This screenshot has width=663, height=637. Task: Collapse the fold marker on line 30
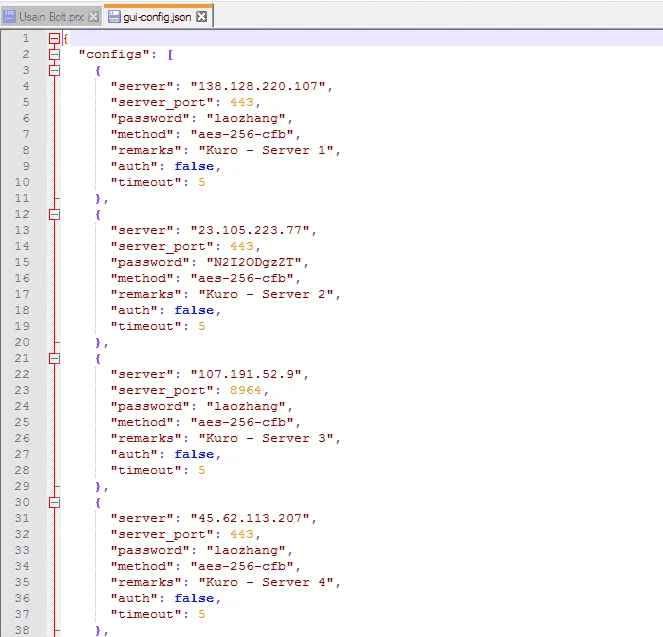[x=54, y=503]
